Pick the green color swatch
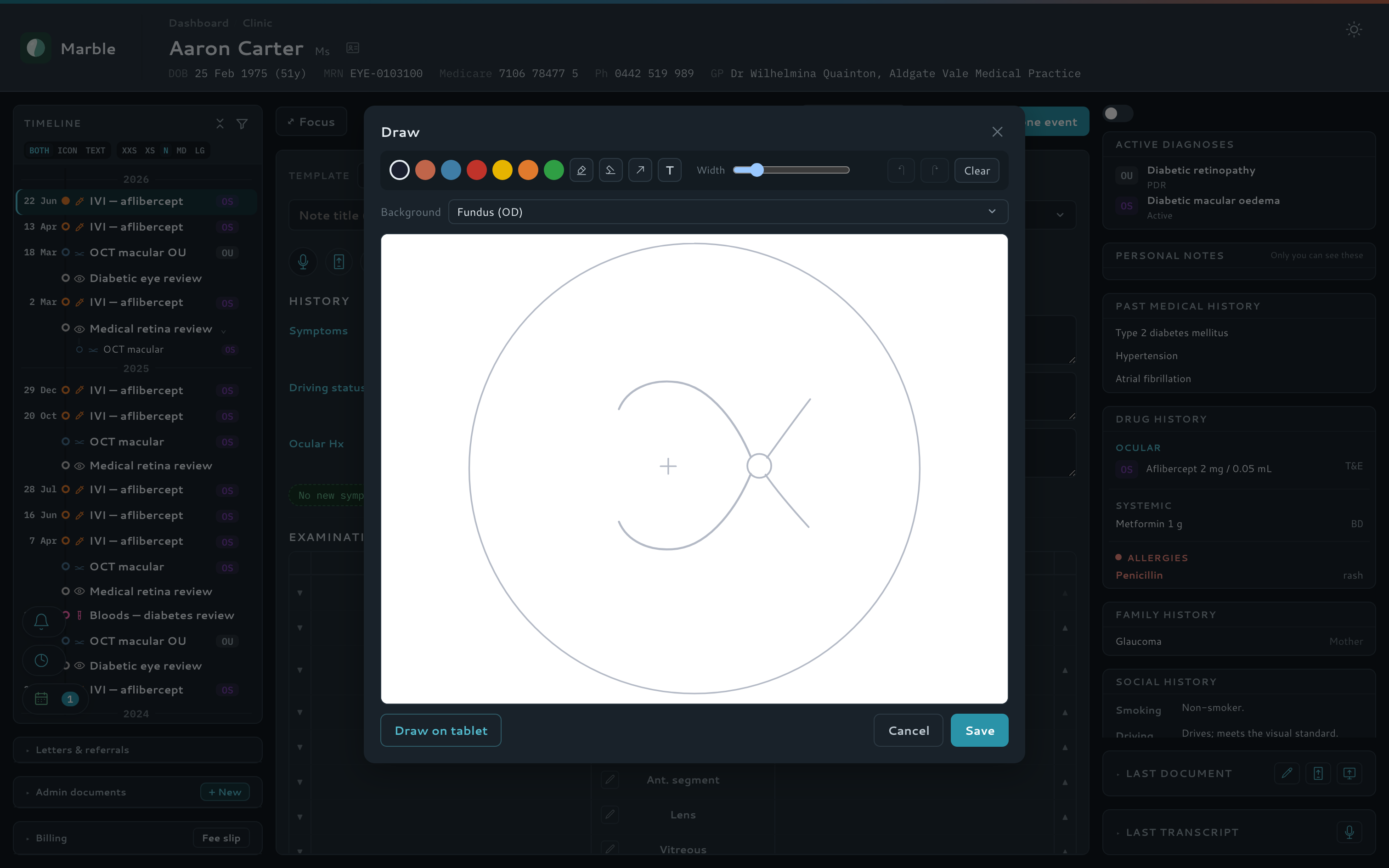Screen dimensions: 1389x868 pyautogui.click(x=554, y=170)
